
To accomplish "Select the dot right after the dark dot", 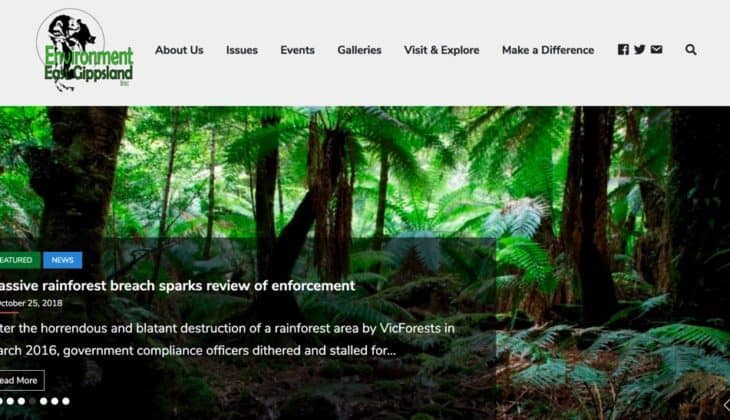I will click(x=43, y=401).
